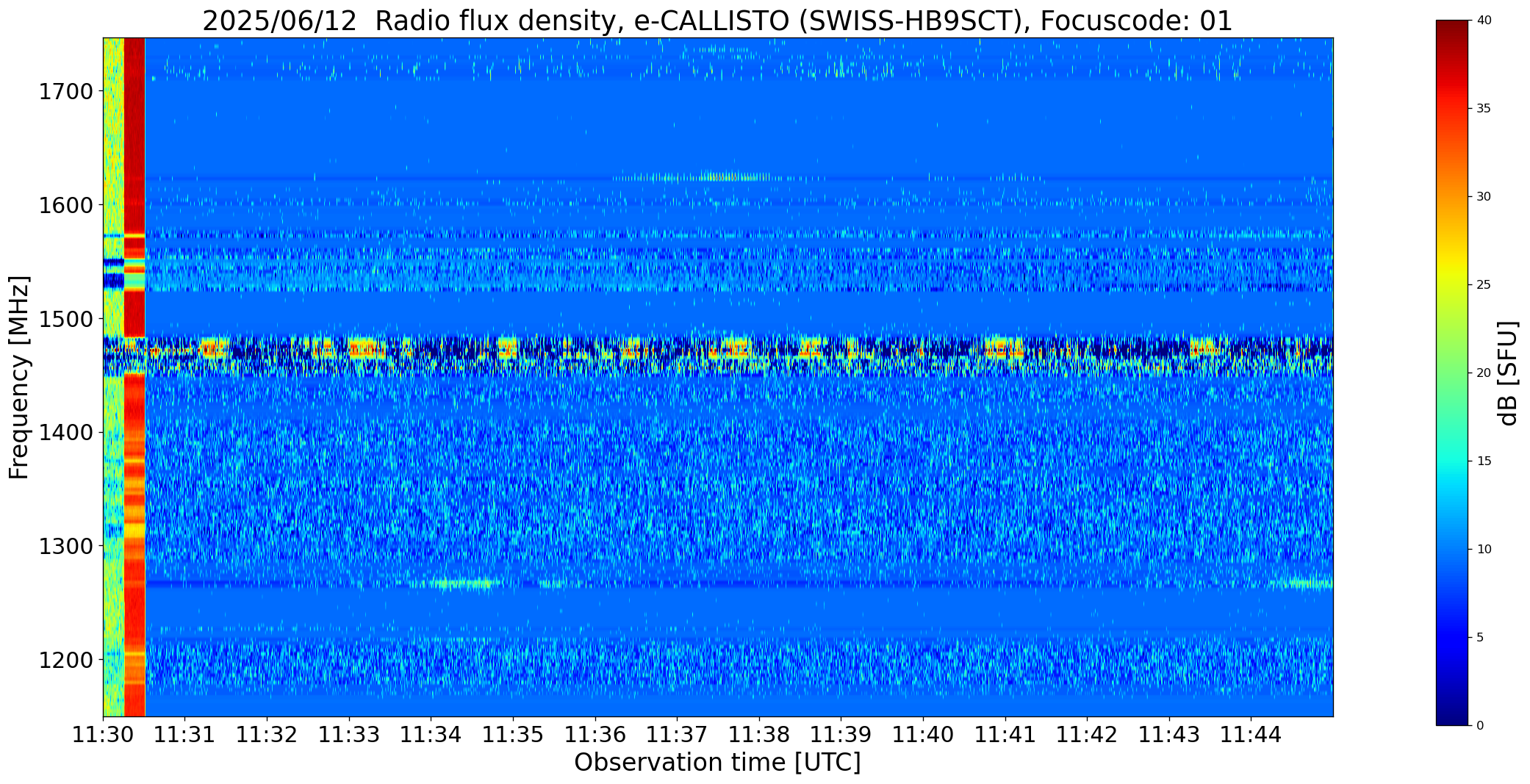This screenshot has height=784, width=1530.
Task: Click the 11:37 time tick label
Action: [x=677, y=734]
